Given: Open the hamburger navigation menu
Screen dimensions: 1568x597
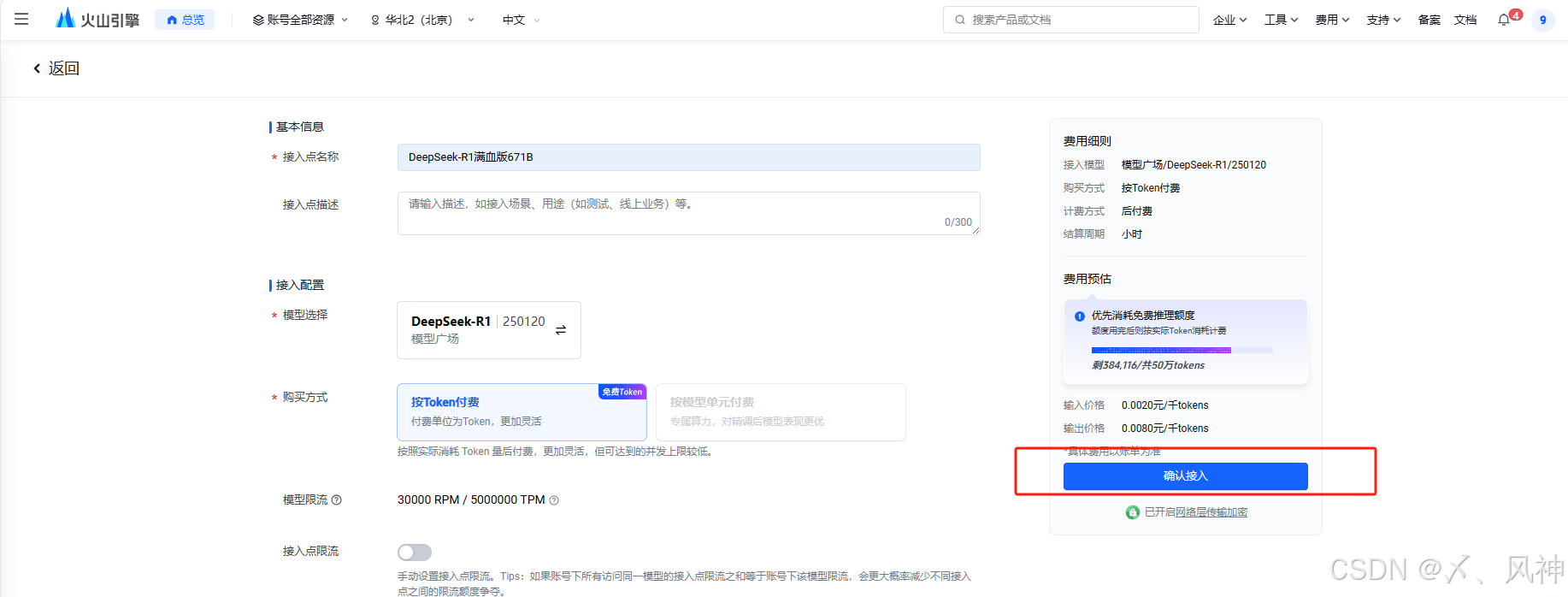Looking at the screenshot, I should pos(21,19).
